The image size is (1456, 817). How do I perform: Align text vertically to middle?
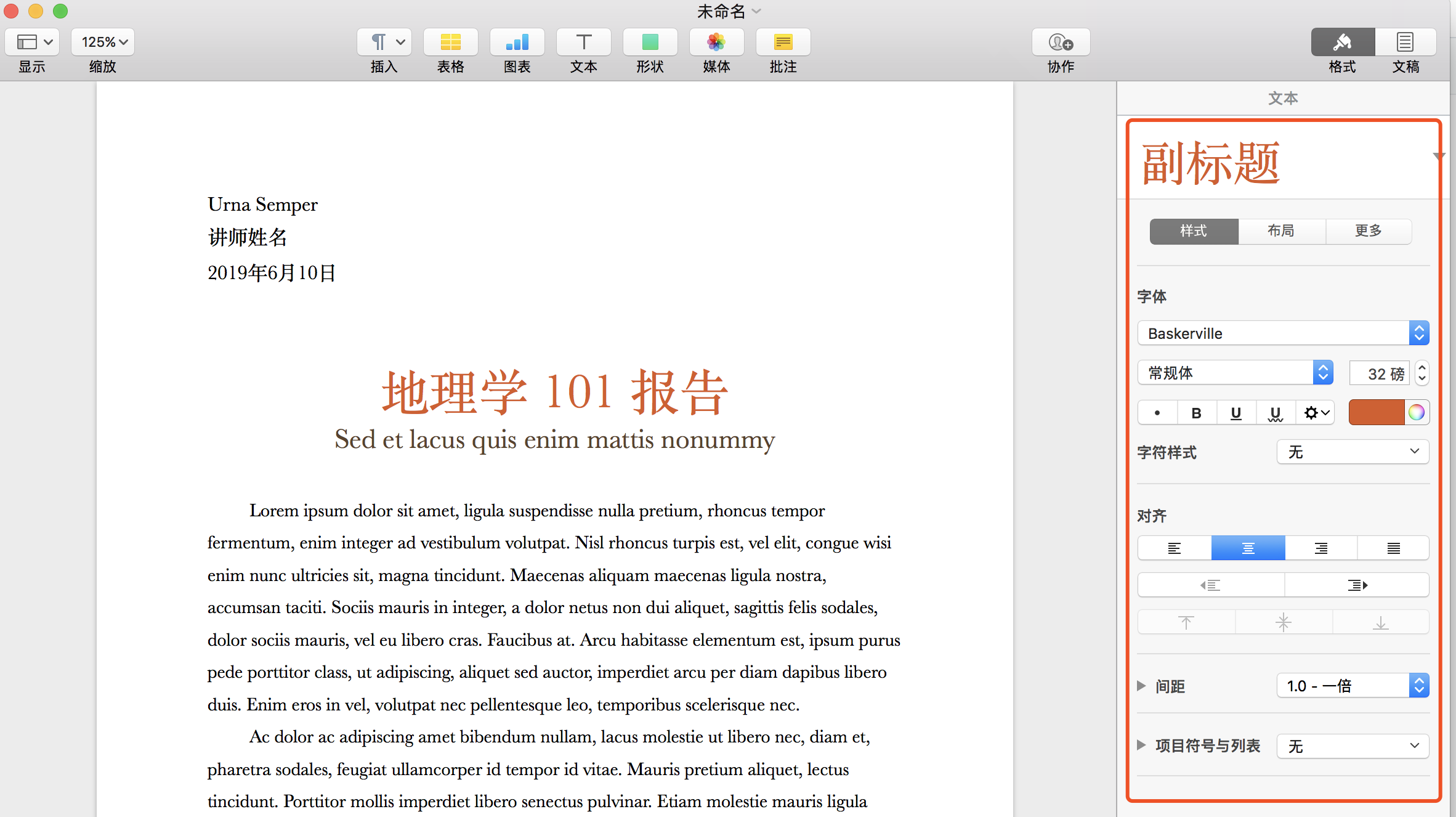click(1284, 622)
